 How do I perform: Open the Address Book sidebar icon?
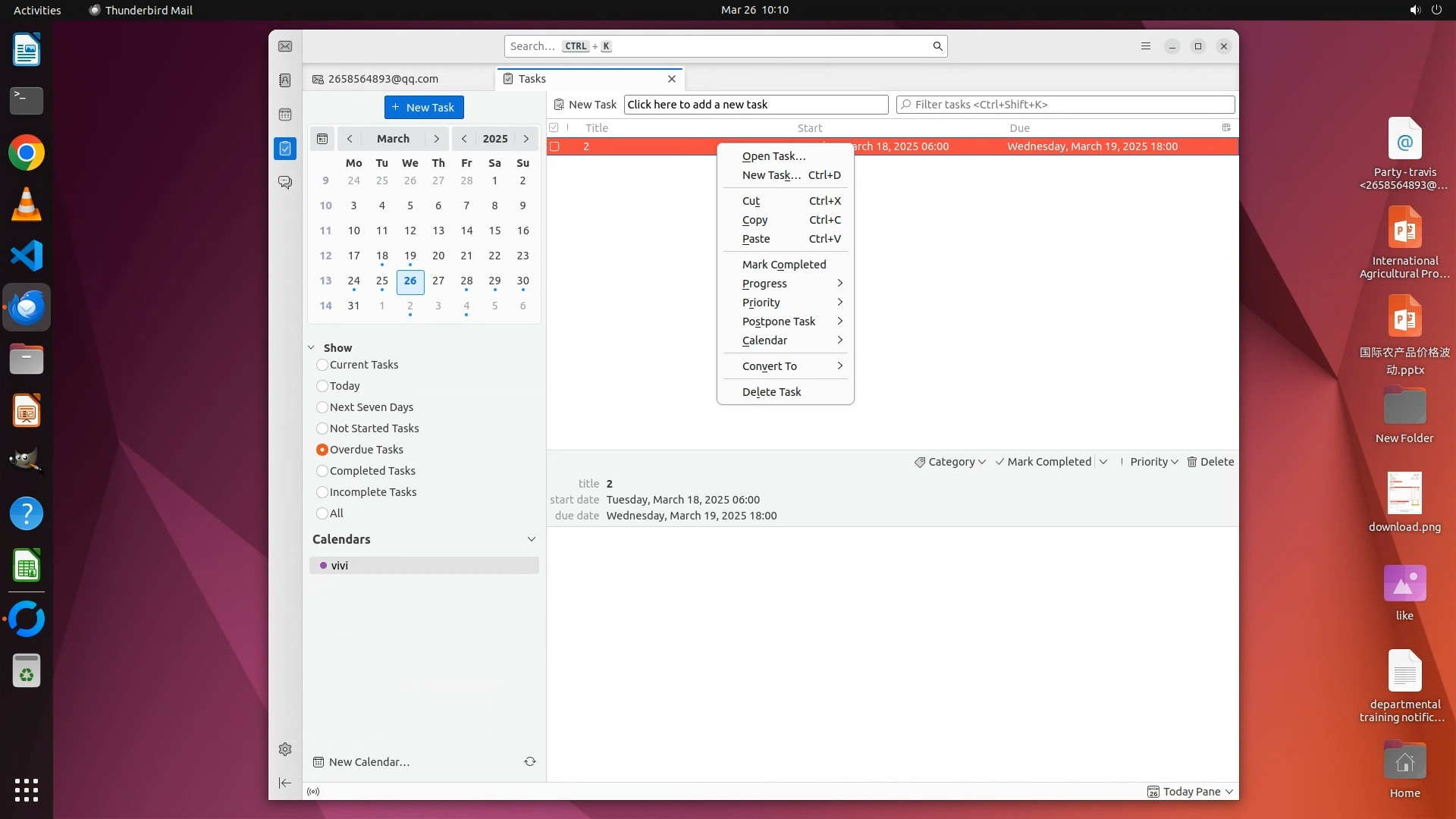[285, 80]
